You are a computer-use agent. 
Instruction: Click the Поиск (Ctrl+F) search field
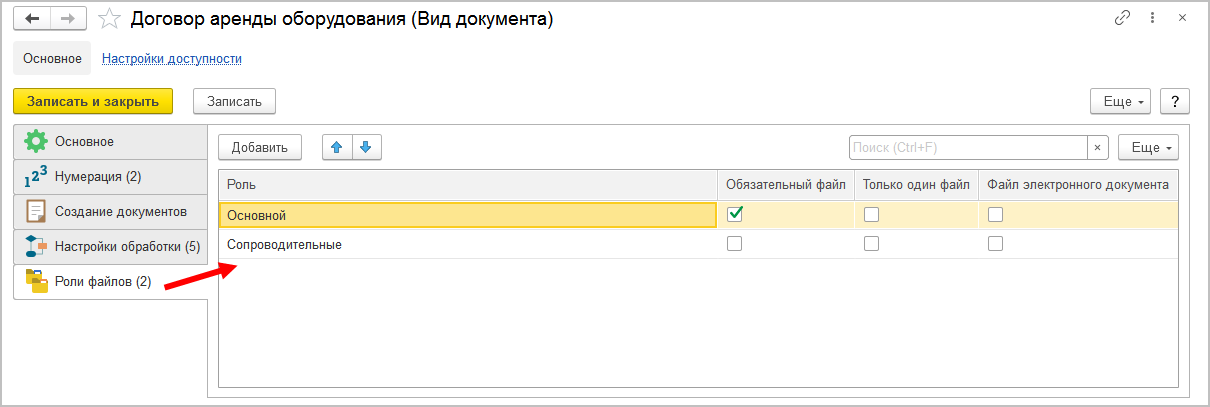point(967,147)
